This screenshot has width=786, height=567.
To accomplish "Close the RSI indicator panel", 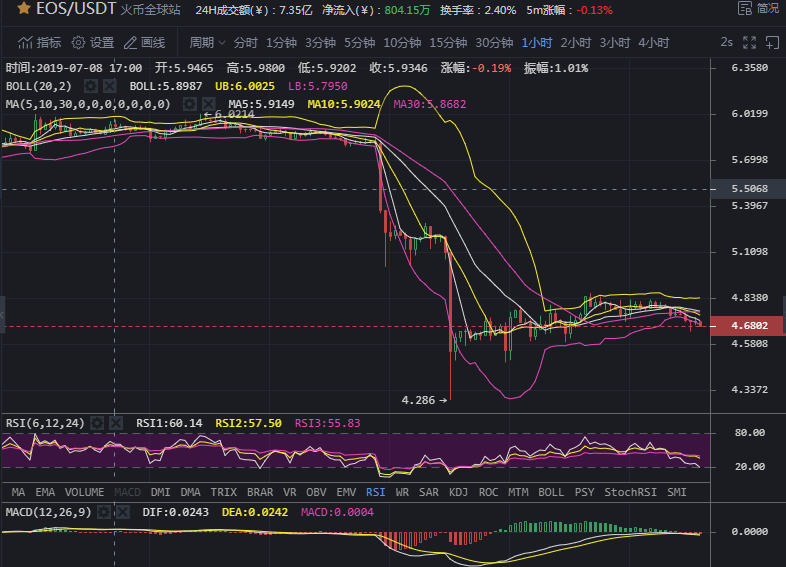I will [x=115, y=423].
